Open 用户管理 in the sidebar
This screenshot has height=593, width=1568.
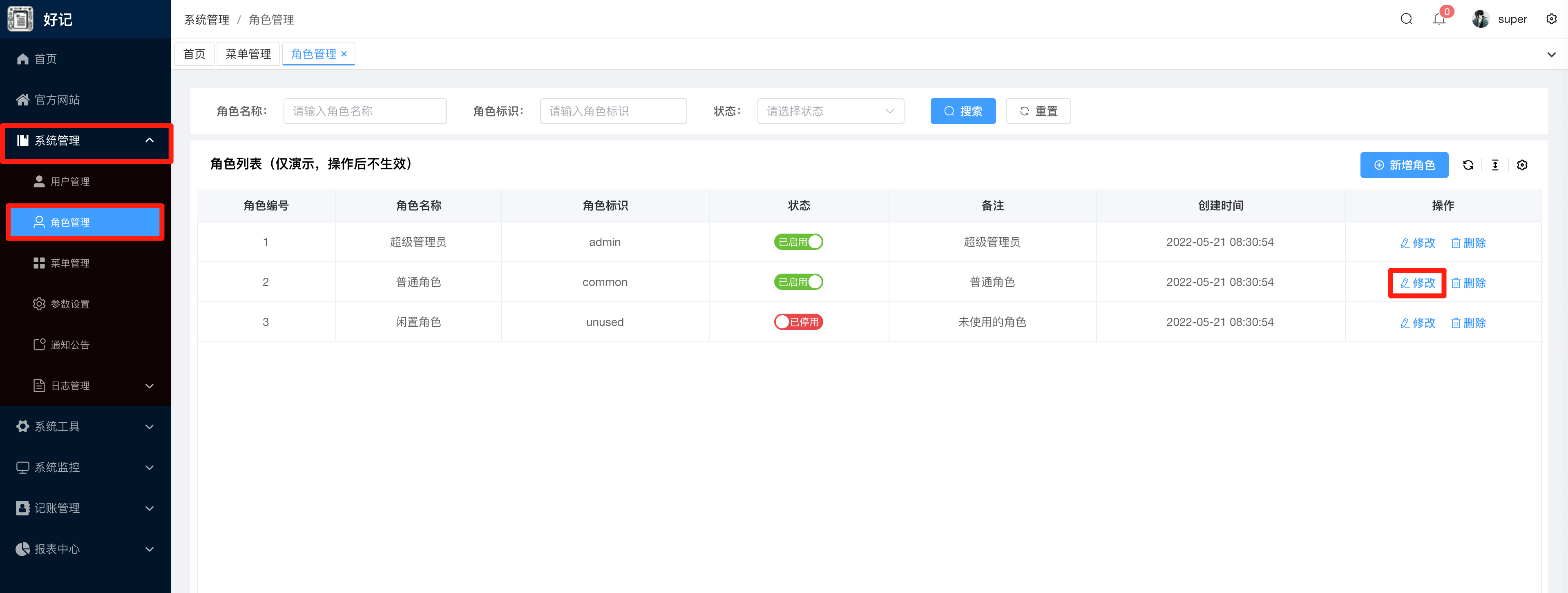(x=70, y=181)
